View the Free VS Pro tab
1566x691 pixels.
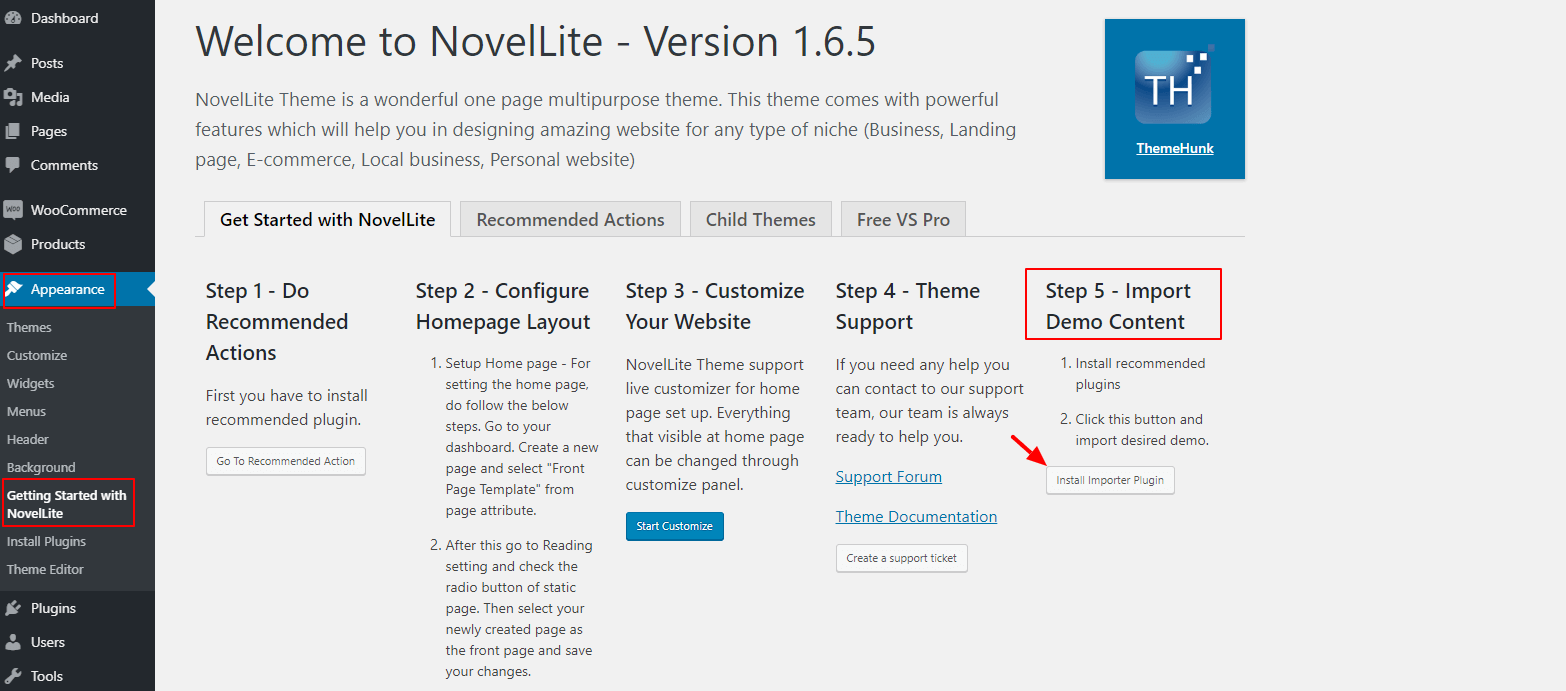(x=903, y=218)
